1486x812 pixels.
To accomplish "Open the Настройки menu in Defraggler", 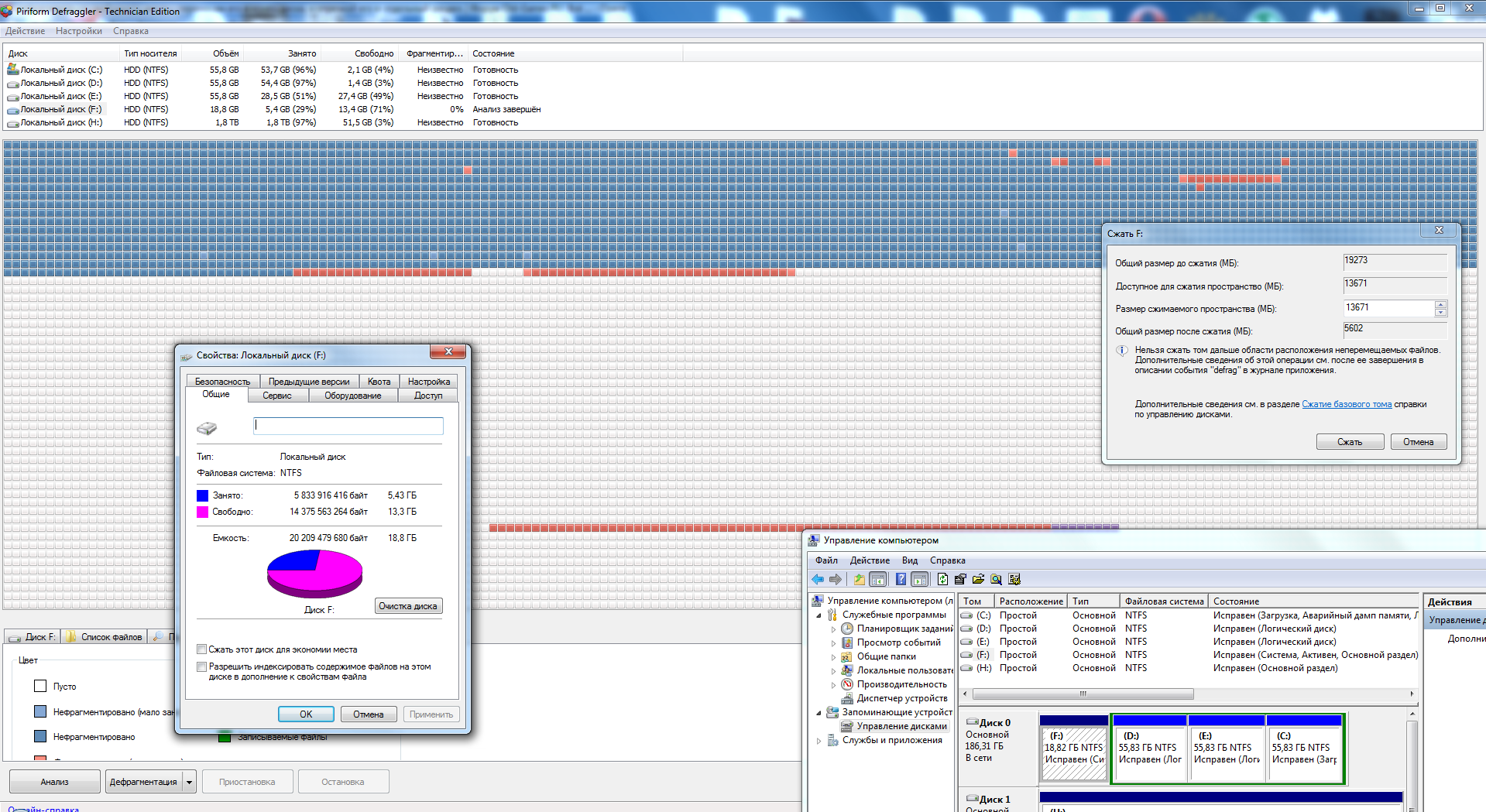I will click(78, 31).
